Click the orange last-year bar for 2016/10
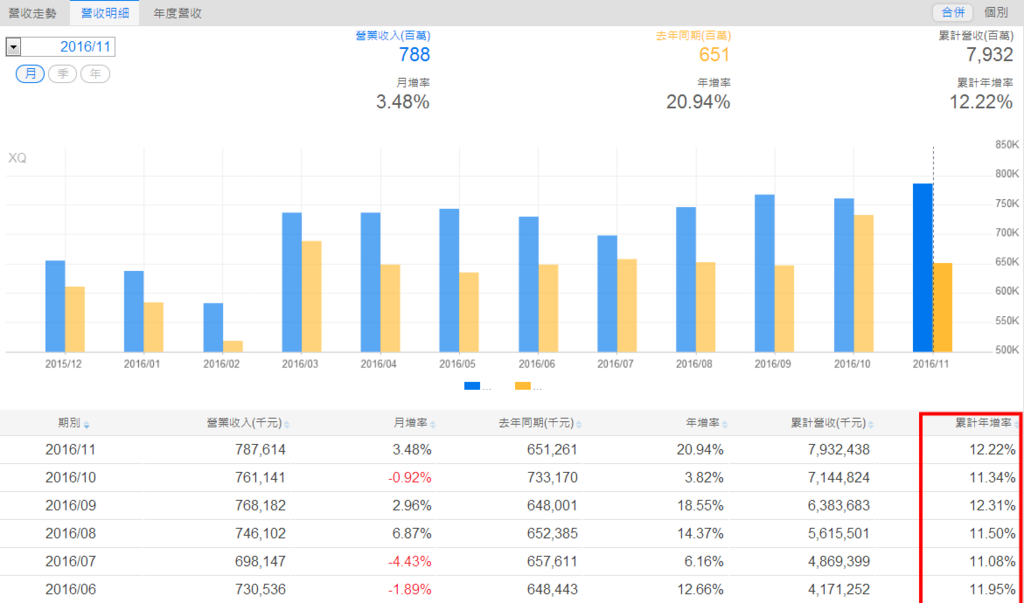The image size is (1024, 603). pyautogui.click(x=863, y=284)
